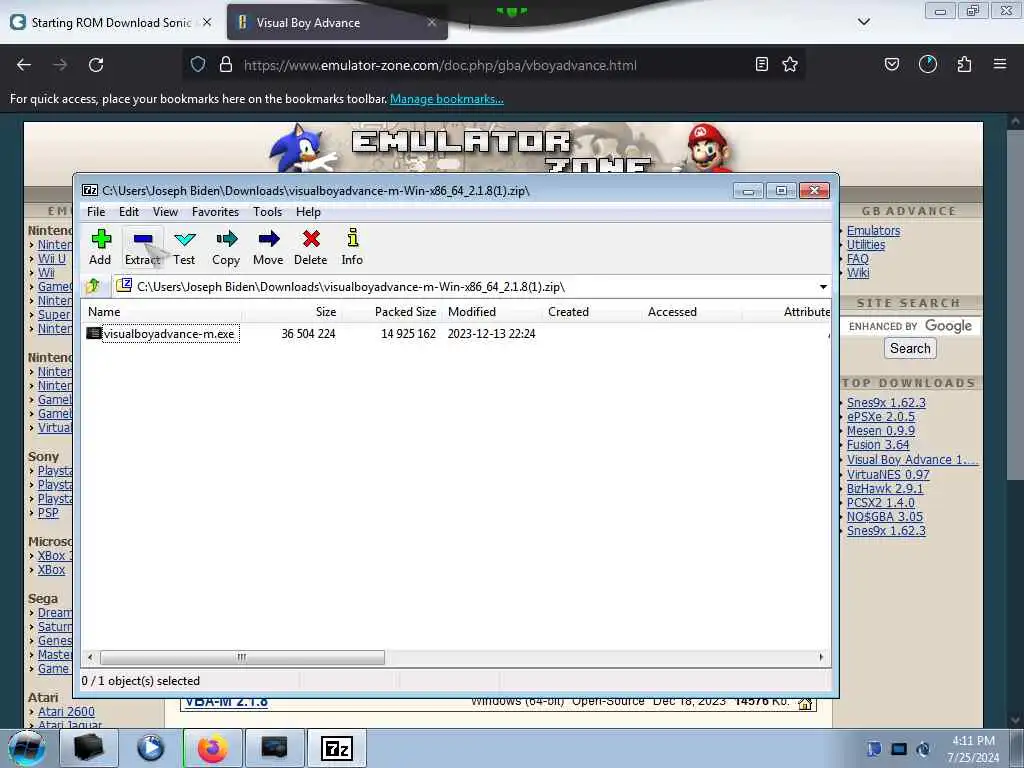Select the visualboyadvance-m.exe file name

(169, 333)
